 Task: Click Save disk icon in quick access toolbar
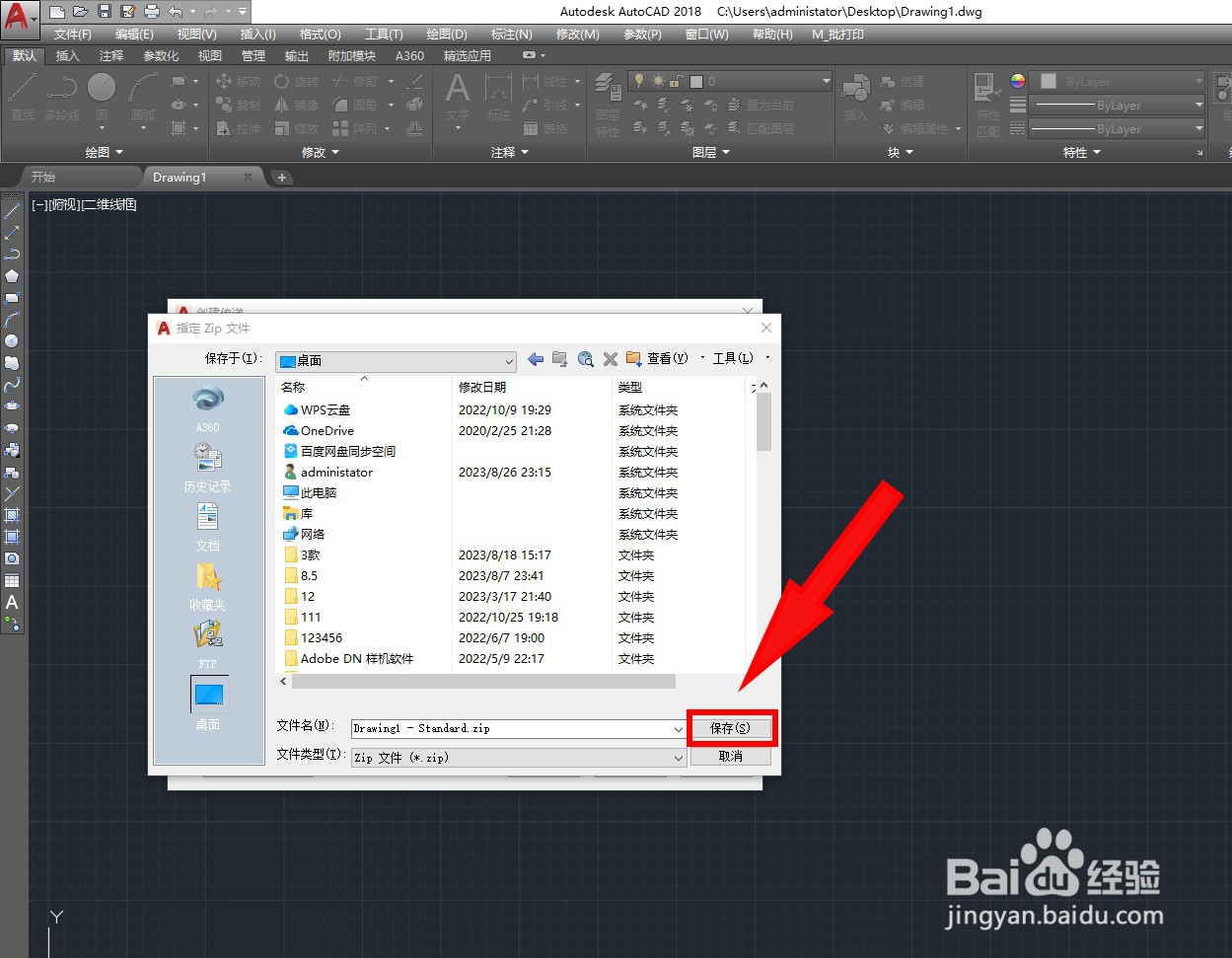coord(105,12)
